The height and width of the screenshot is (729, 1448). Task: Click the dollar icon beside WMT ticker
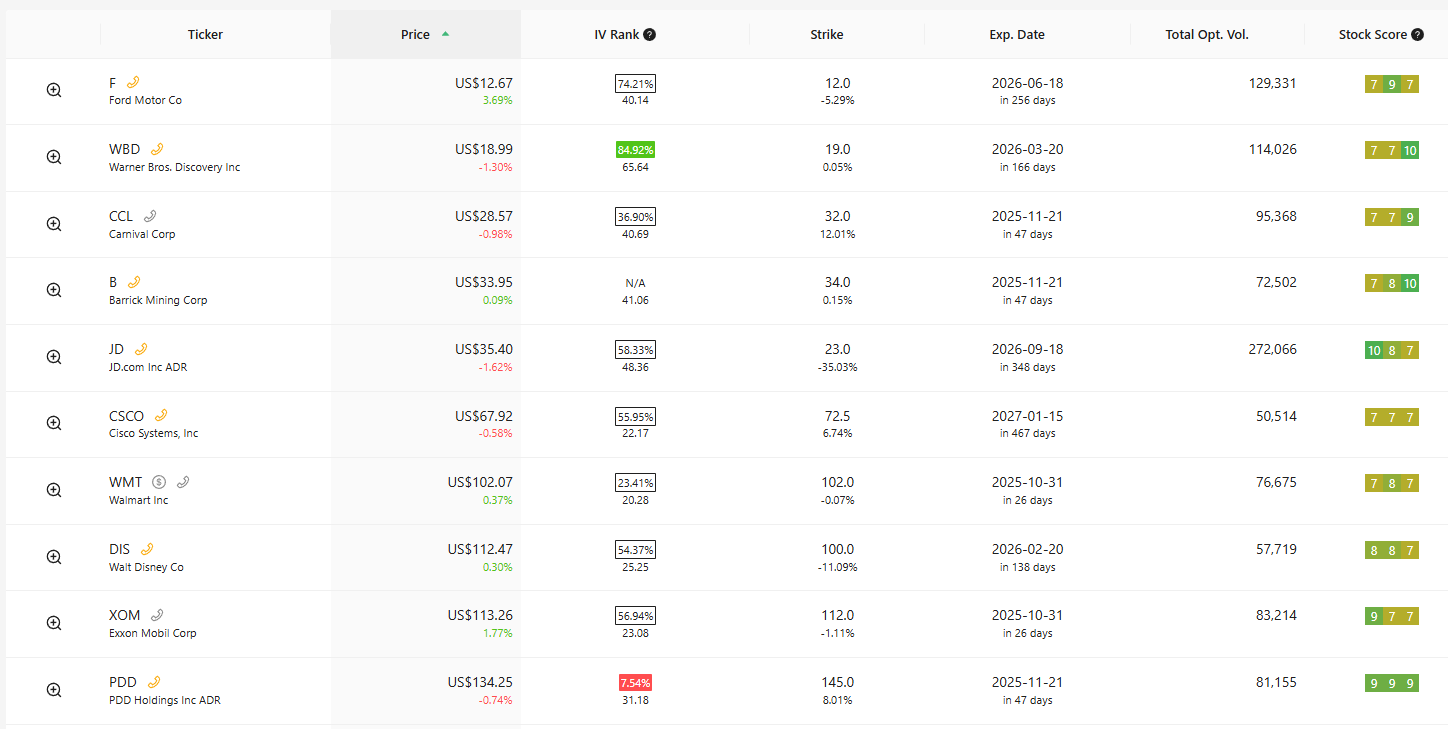[159, 482]
